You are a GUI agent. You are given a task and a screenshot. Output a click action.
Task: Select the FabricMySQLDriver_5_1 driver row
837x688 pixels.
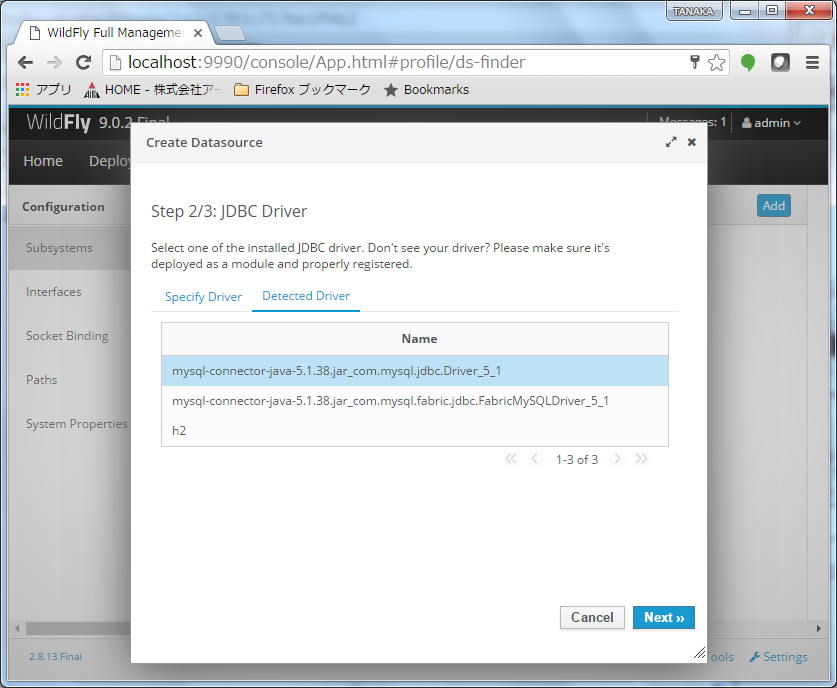tap(415, 401)
